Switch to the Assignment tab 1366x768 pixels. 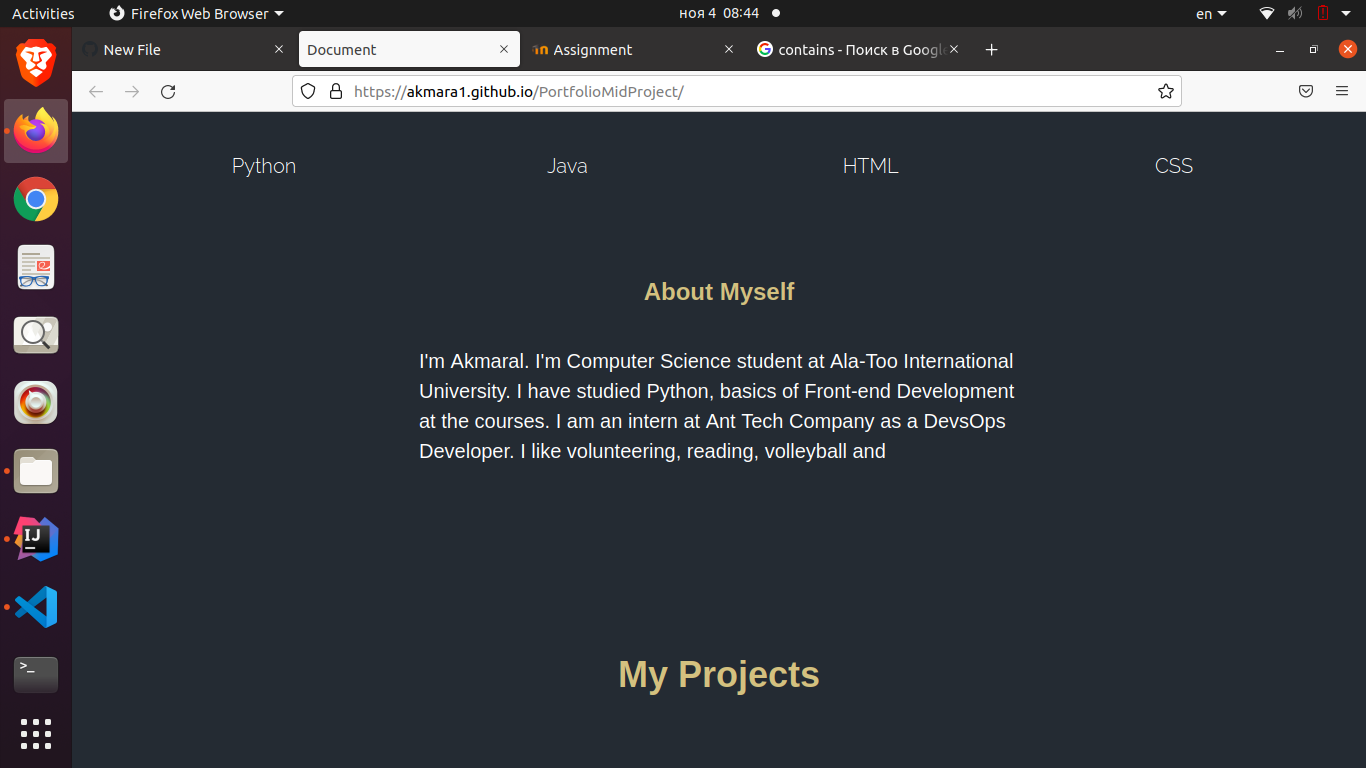634,49
